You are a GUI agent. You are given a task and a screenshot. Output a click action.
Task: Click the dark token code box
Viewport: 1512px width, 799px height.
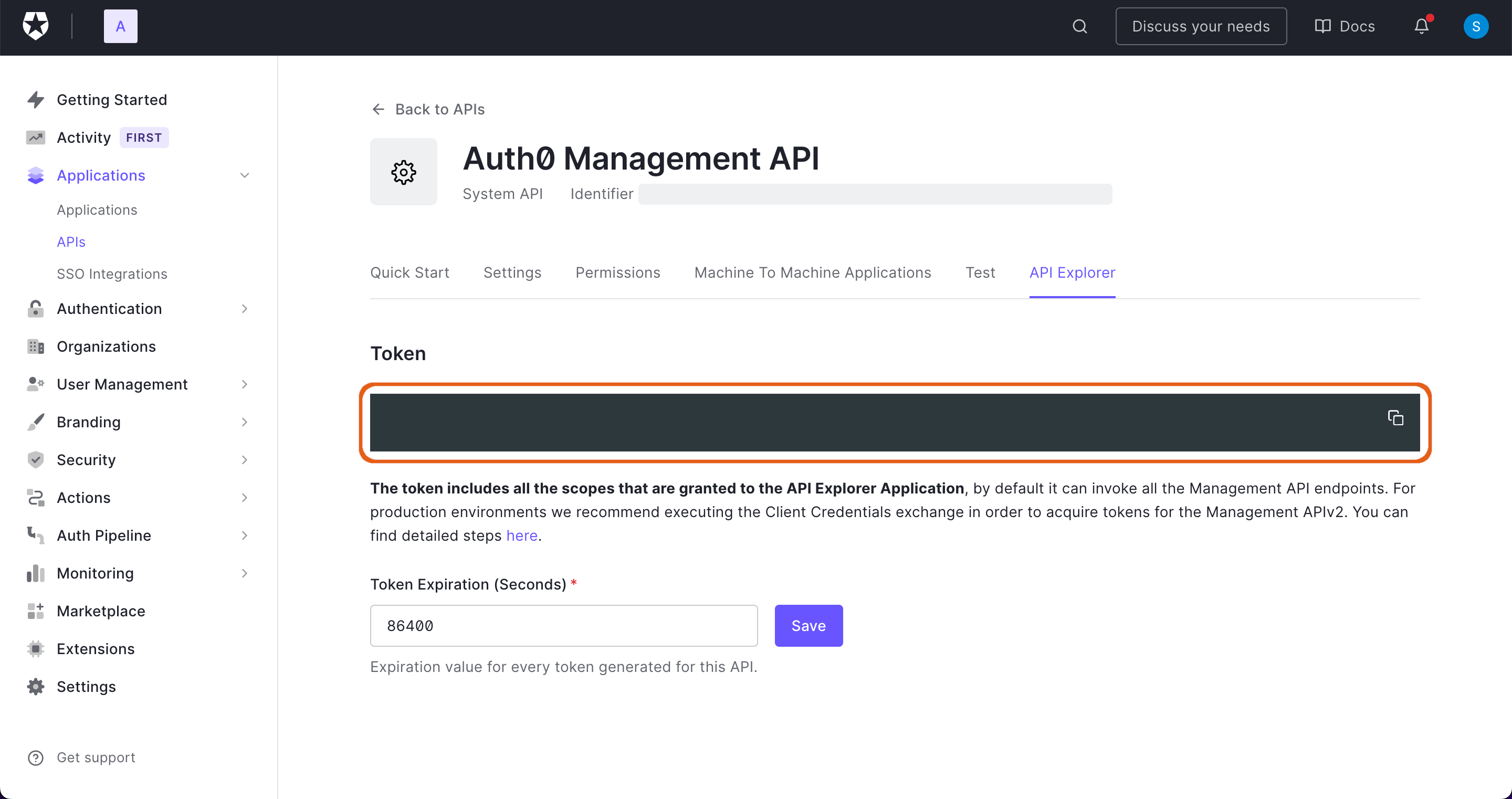(895, 423)
